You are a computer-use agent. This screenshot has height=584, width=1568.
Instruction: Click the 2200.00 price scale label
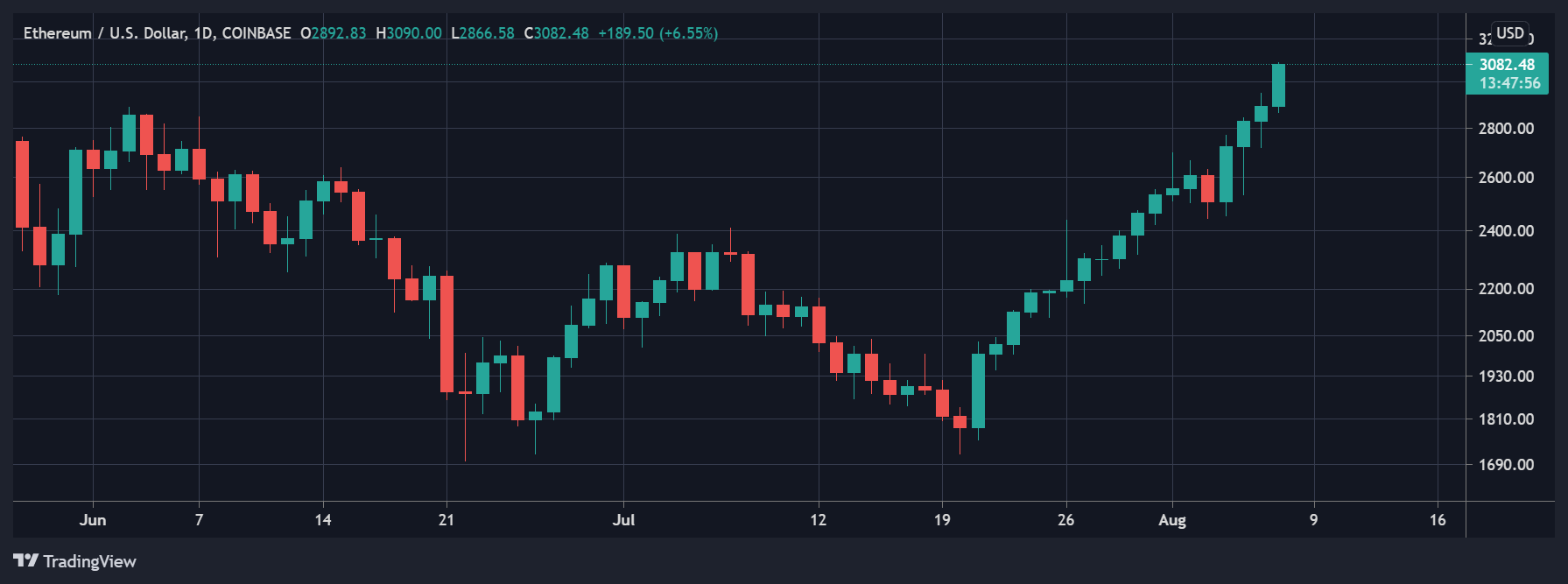(x=1506, y=289)
